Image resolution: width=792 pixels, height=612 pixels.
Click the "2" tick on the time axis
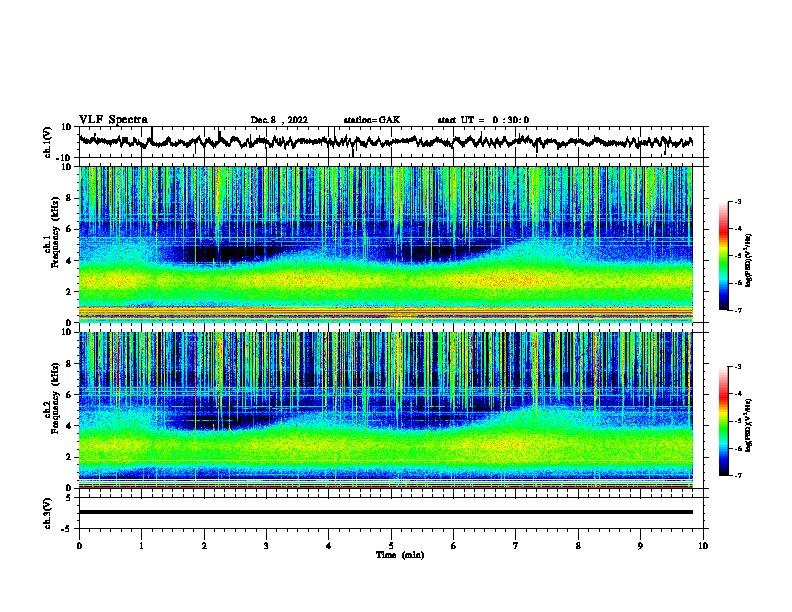[204, 546]
